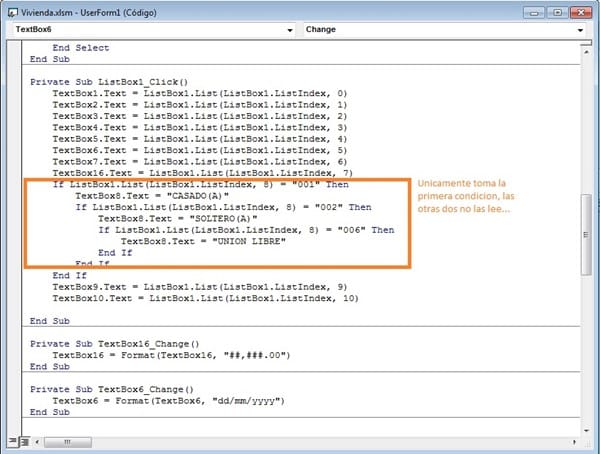
Task: Click the 'End Sub' line below TextBox10
Action: coord(50,321)
